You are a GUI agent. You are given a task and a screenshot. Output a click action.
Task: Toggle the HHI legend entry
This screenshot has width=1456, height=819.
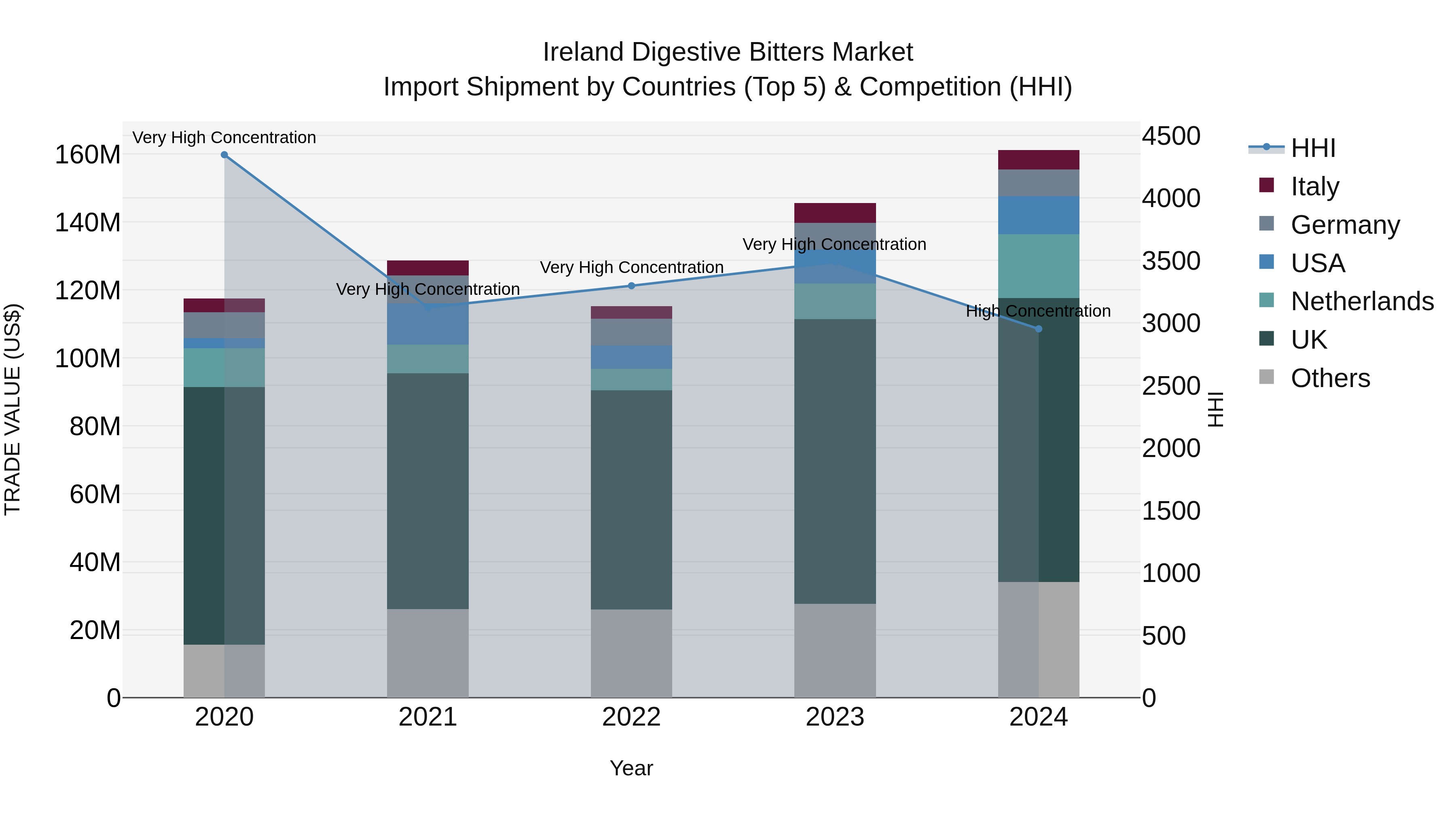click(x=1292, y=148)
